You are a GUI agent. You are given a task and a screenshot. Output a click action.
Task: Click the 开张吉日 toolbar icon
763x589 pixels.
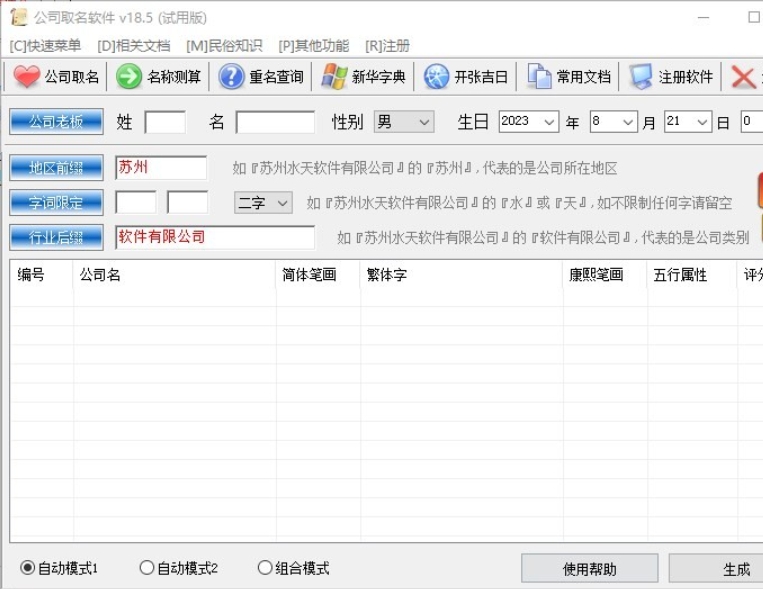click(437, 77)
